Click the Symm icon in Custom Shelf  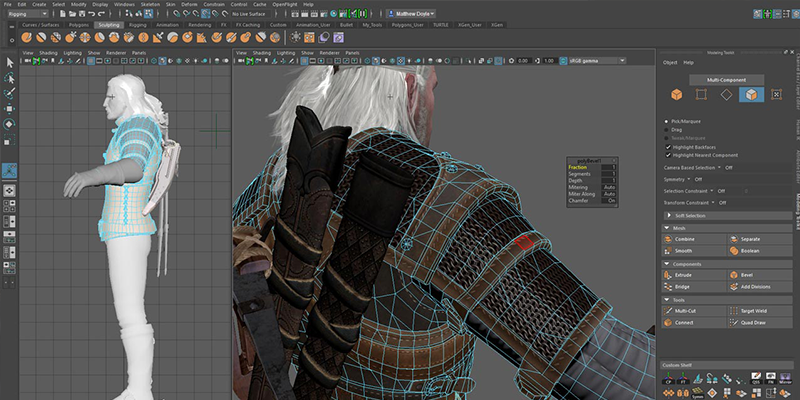(697, 393)
